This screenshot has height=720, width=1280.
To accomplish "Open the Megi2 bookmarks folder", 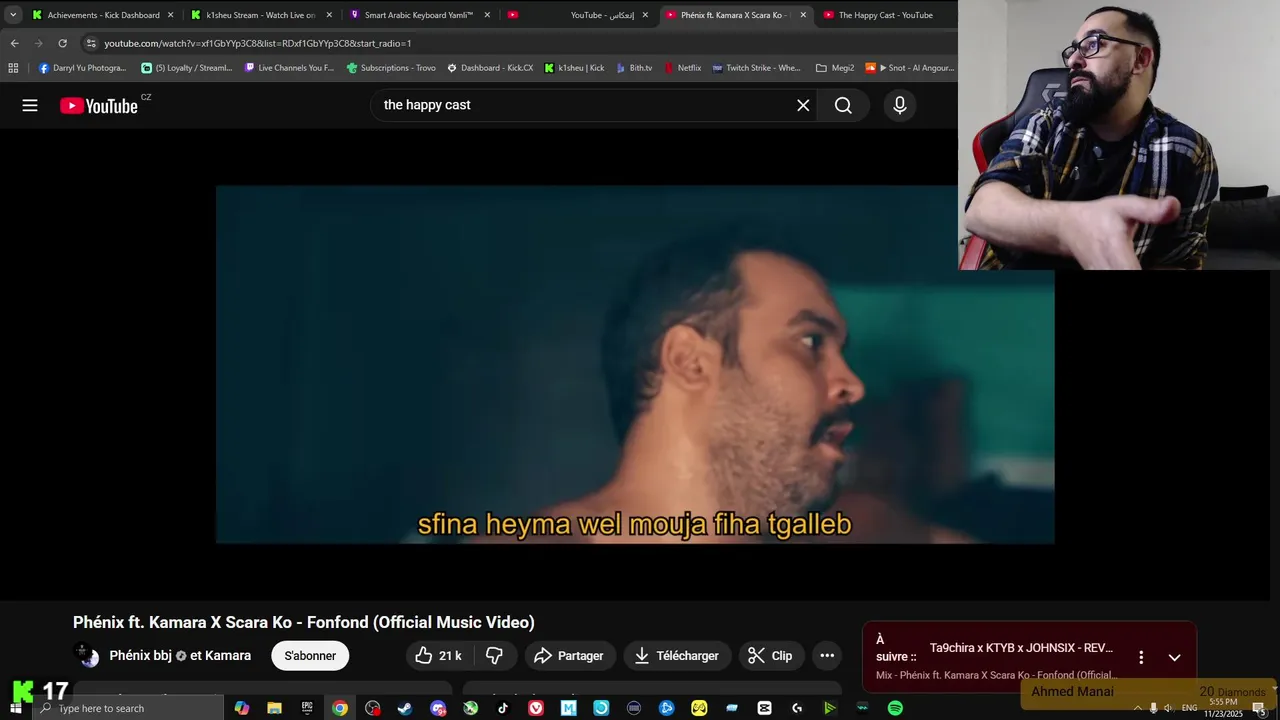I will click(835, 68).
